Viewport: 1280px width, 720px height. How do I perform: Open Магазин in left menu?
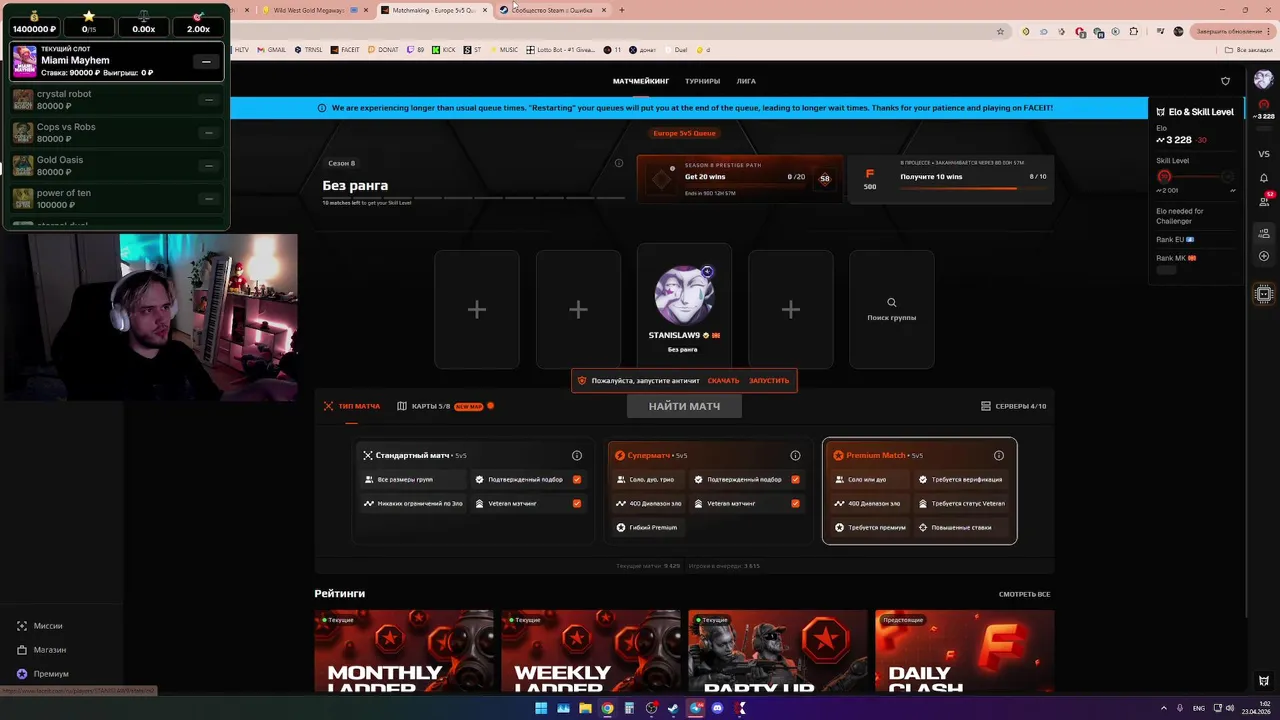point(50,650)
